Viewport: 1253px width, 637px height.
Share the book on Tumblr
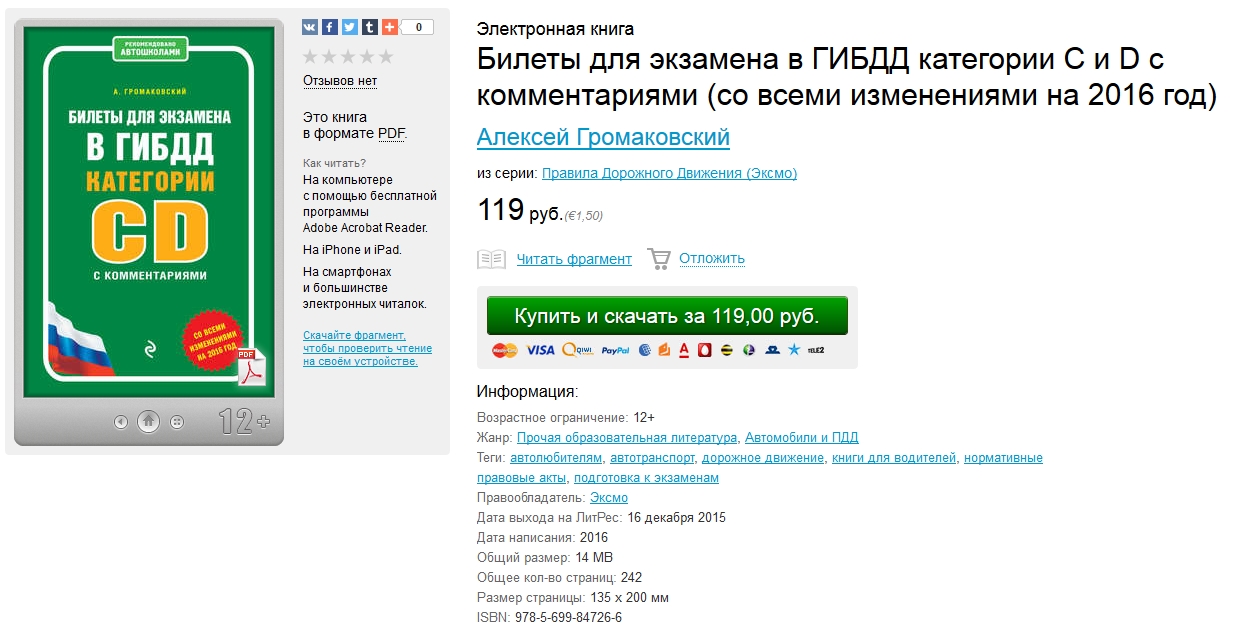tap(370, 26)
